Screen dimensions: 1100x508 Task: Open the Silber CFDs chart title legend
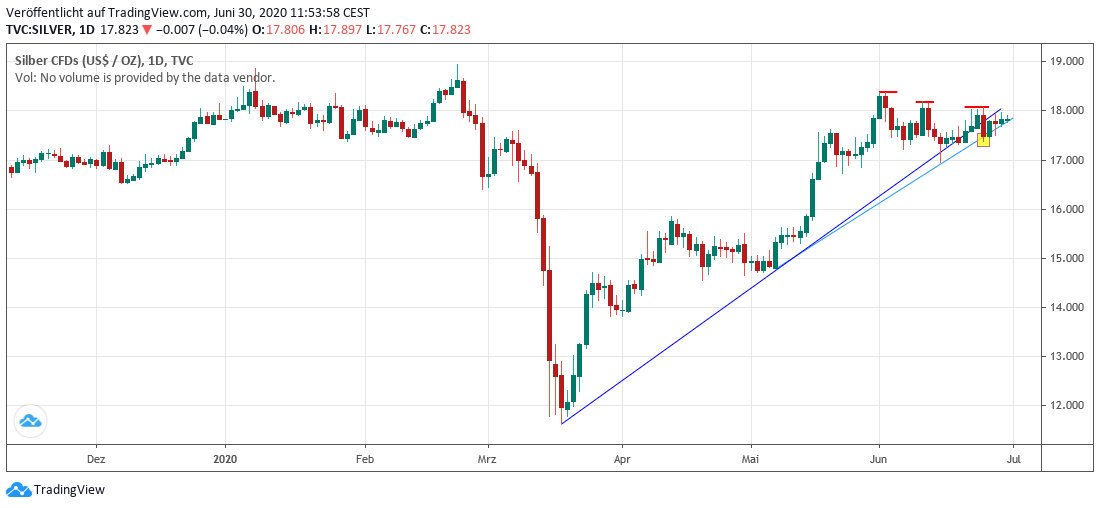(104, 60)
